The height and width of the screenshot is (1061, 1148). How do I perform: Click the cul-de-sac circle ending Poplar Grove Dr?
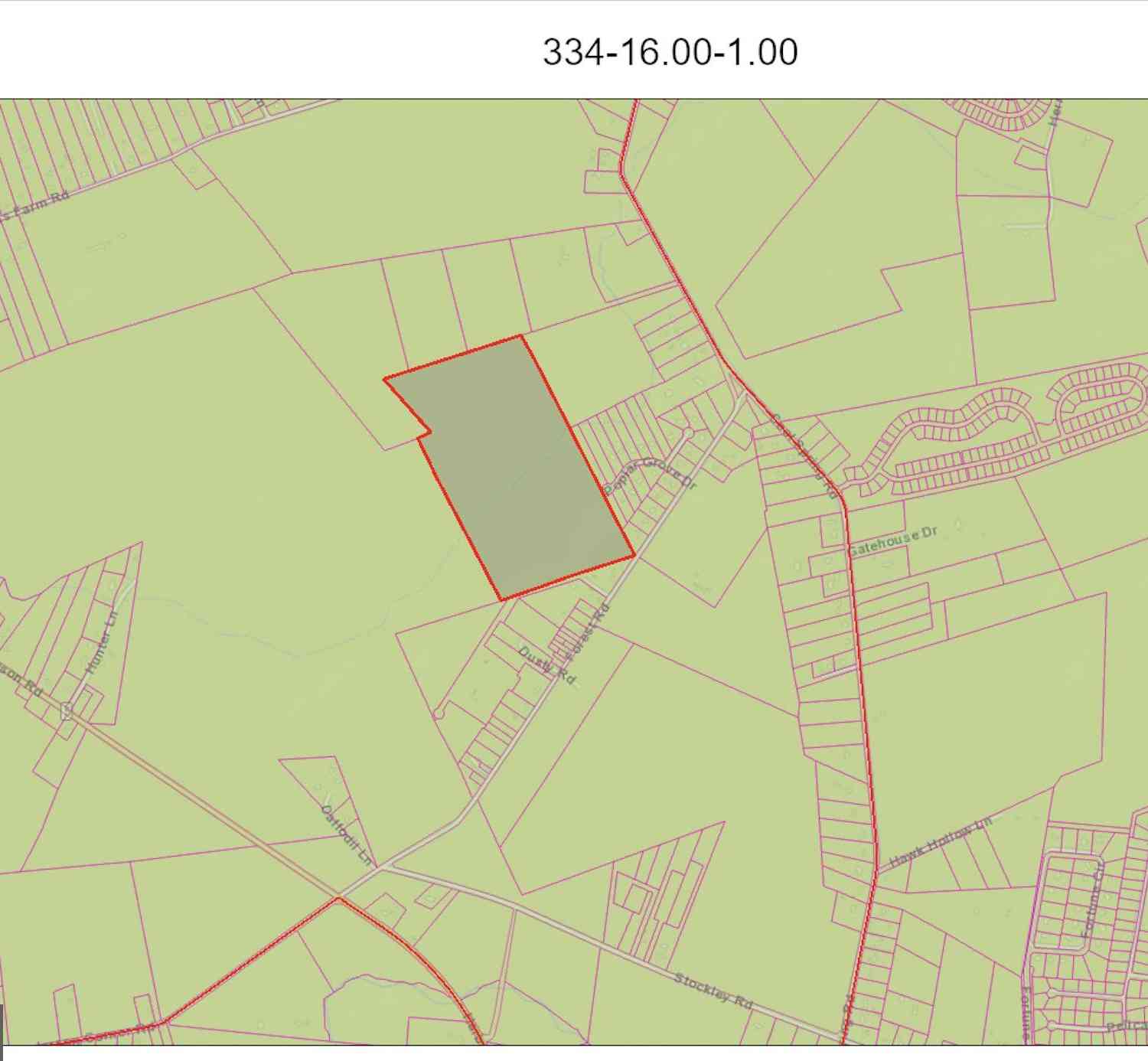688,433
